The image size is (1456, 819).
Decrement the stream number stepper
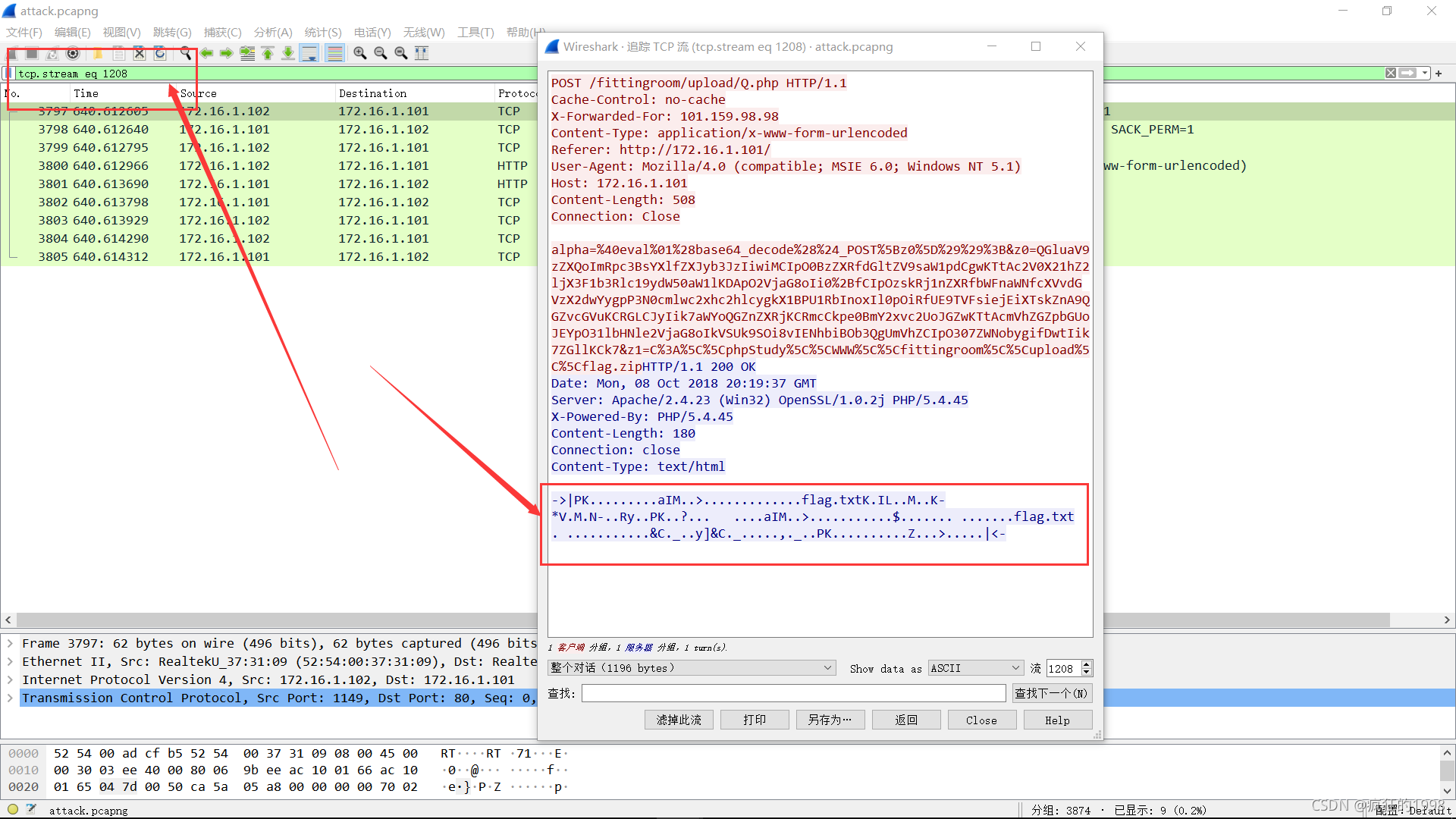tap(1087, 672)
